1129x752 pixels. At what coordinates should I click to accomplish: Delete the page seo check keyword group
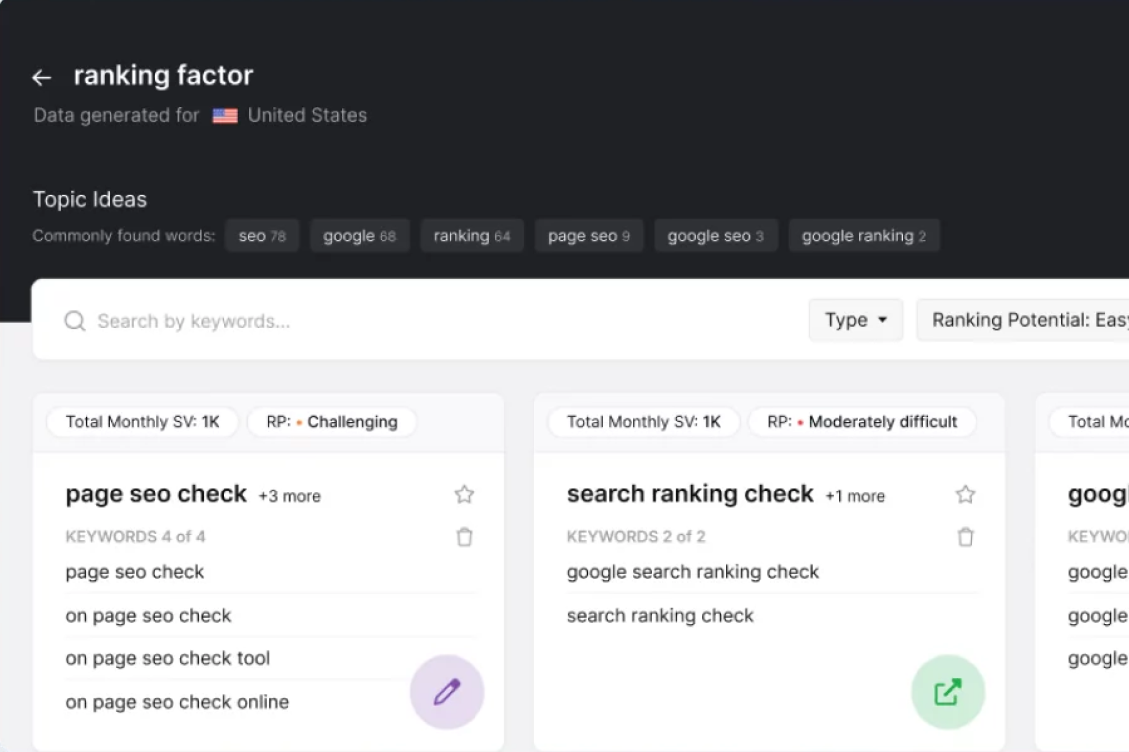pos(464,537)
